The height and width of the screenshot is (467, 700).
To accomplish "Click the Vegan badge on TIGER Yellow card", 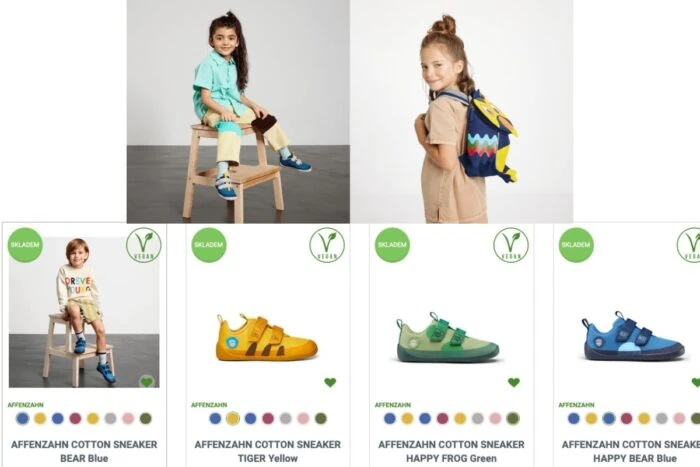I will coord(327,245).
